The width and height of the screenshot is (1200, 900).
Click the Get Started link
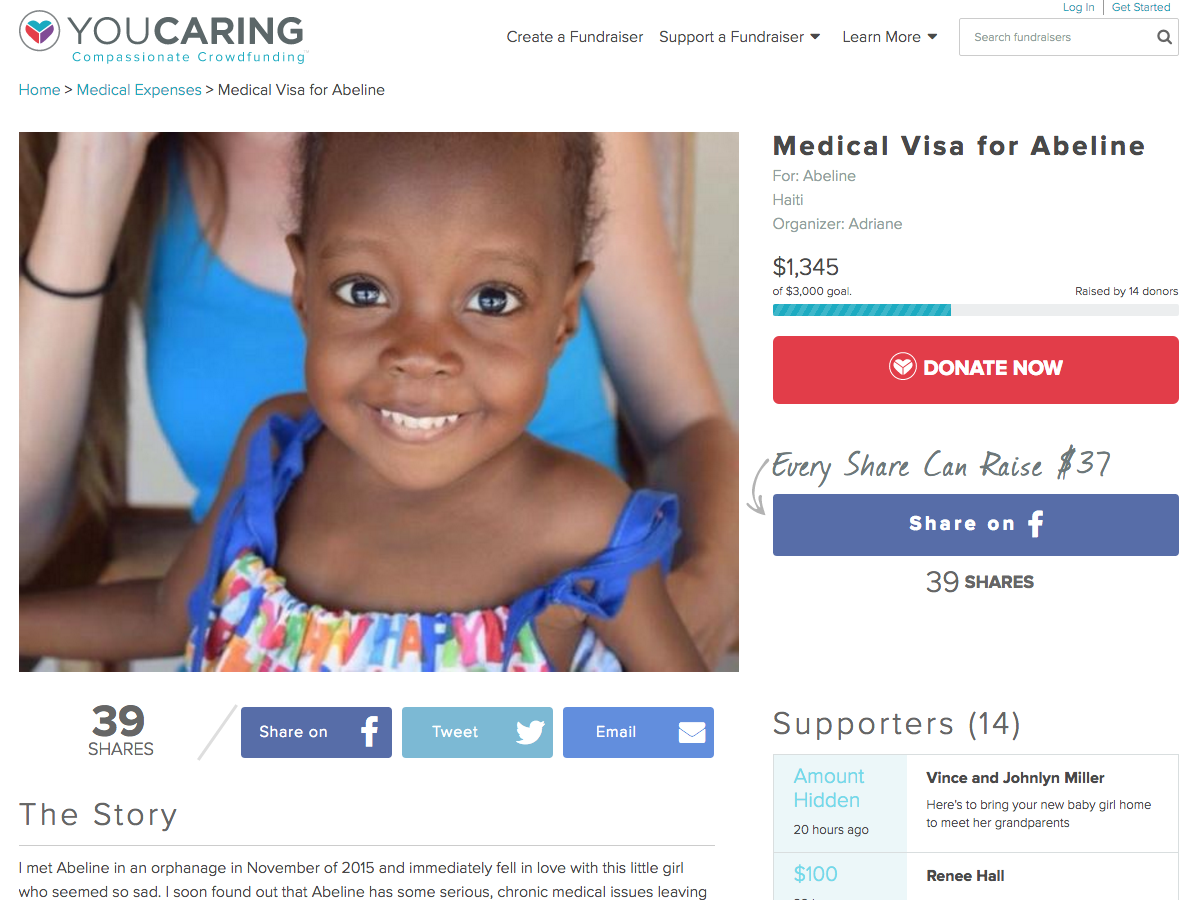click(x=1141, y=7)
